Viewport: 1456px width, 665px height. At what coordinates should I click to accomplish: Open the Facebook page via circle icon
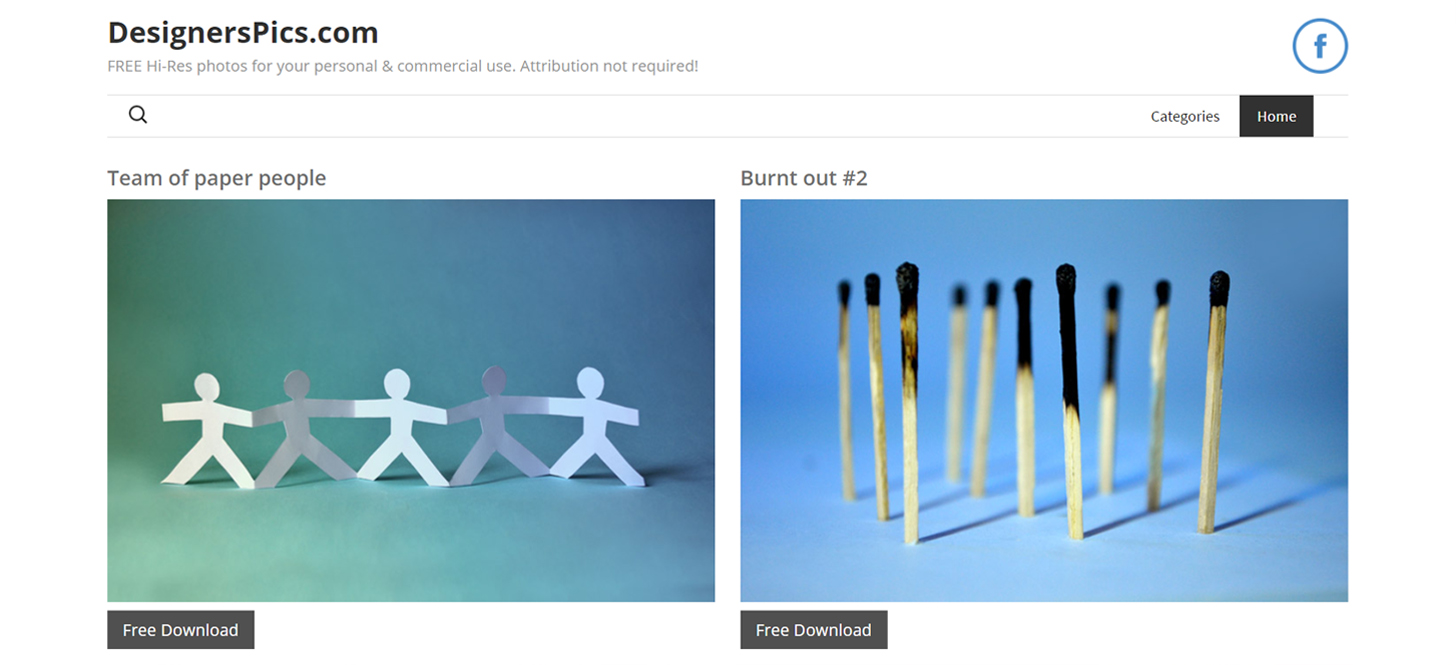click(x=1320, y=46)
